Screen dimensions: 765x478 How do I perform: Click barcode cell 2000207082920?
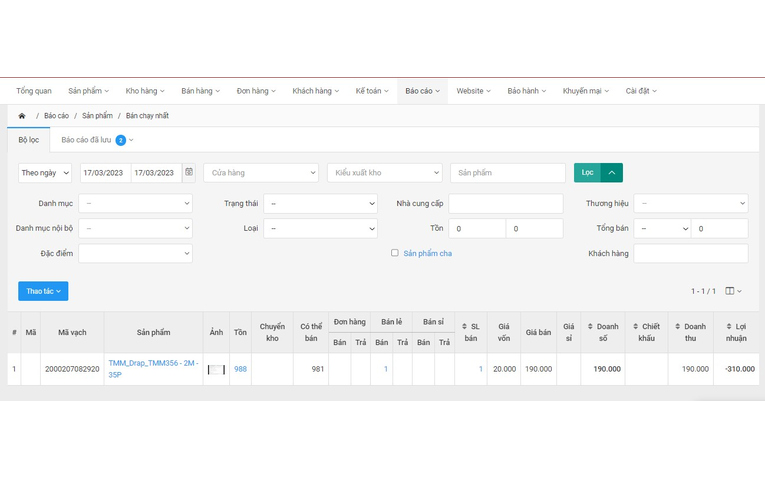(72, 369)
